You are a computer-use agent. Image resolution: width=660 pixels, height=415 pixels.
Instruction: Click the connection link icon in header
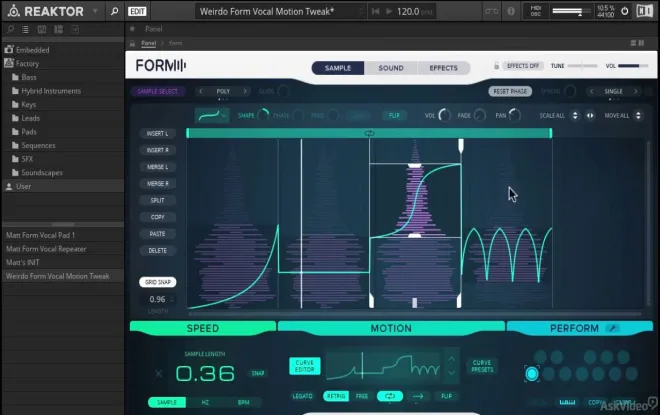tap(491, 11)
